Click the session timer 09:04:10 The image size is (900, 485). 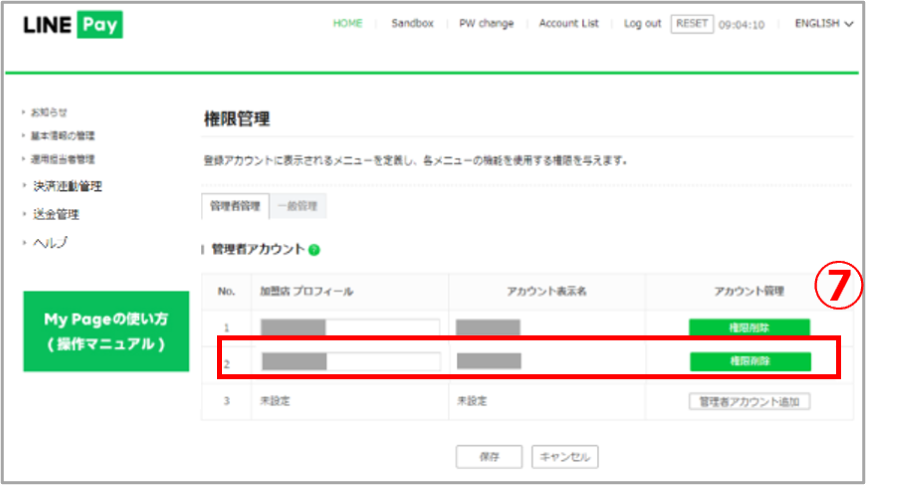tap(742, 25)
